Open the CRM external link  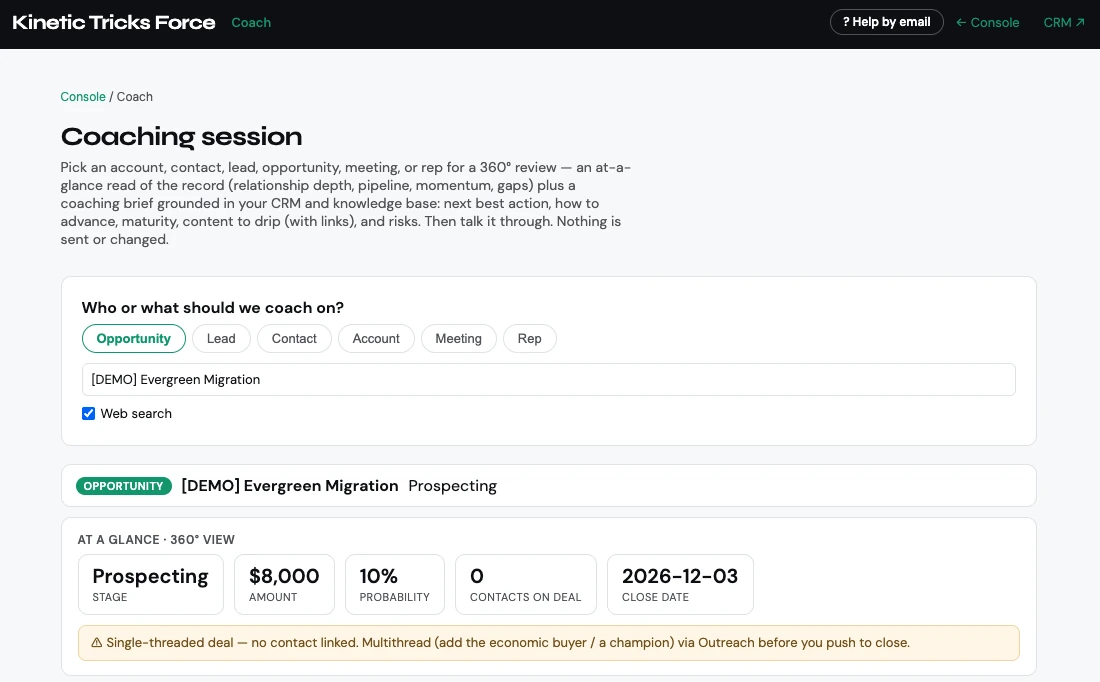click(1064, 22)
